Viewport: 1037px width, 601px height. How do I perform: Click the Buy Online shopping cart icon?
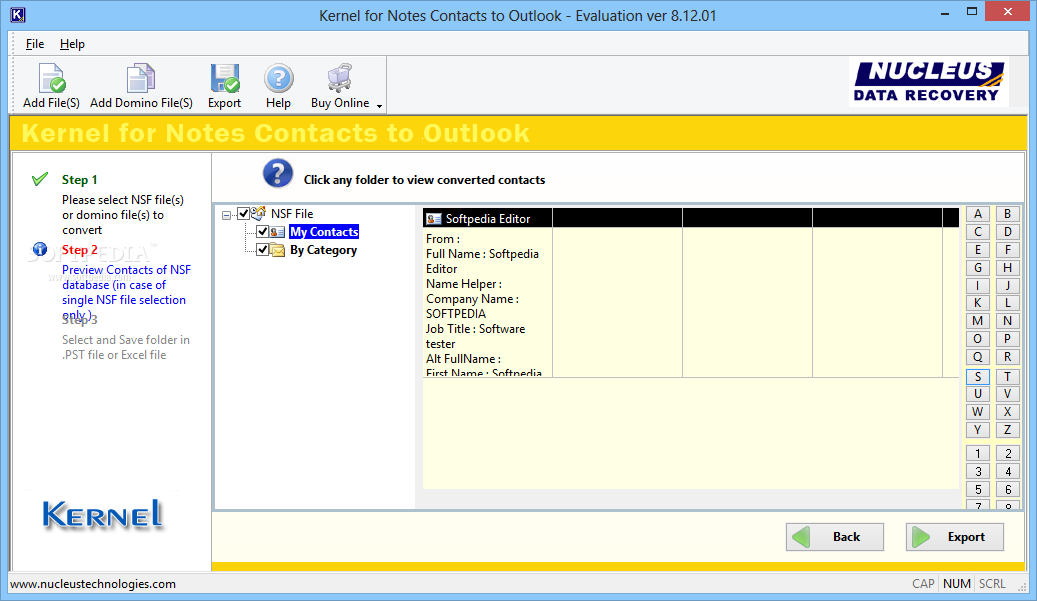point(340,77)
